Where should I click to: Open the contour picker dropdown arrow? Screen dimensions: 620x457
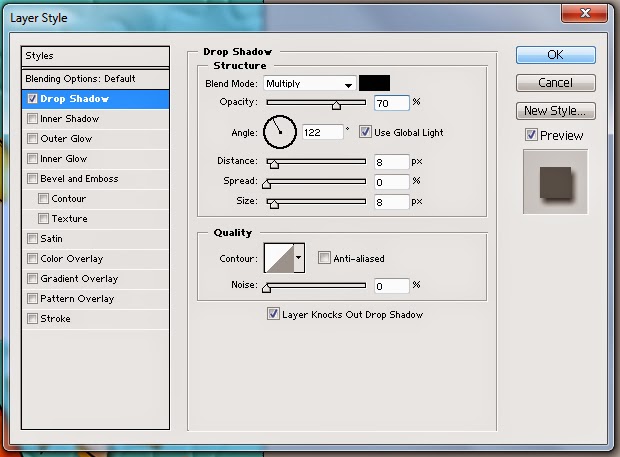point(299,258)
